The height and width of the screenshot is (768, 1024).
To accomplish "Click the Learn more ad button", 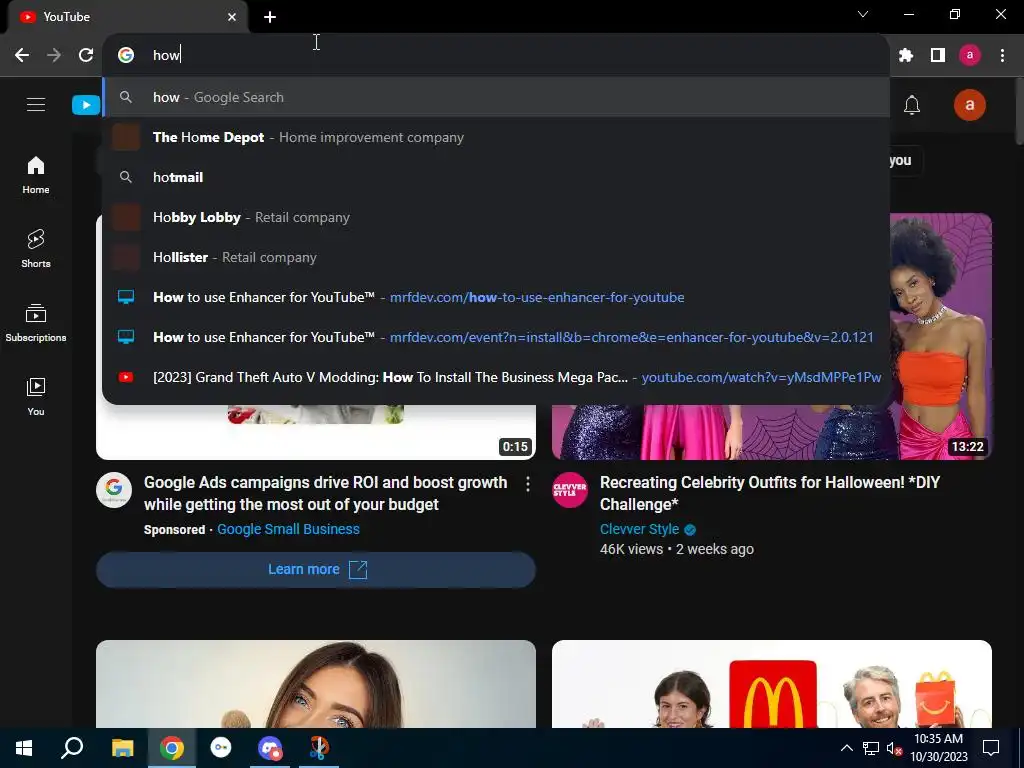I will point(316,569).
